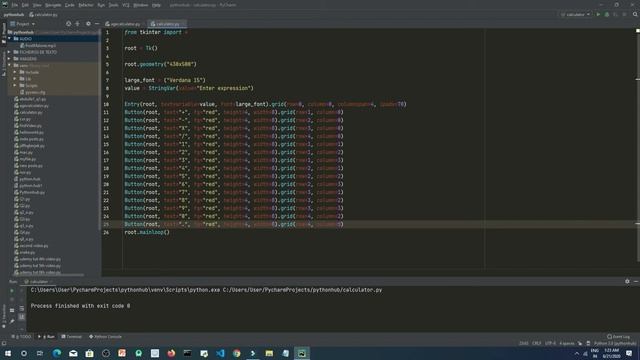Toggle the Structure tool window stripe button

point(4,64)
